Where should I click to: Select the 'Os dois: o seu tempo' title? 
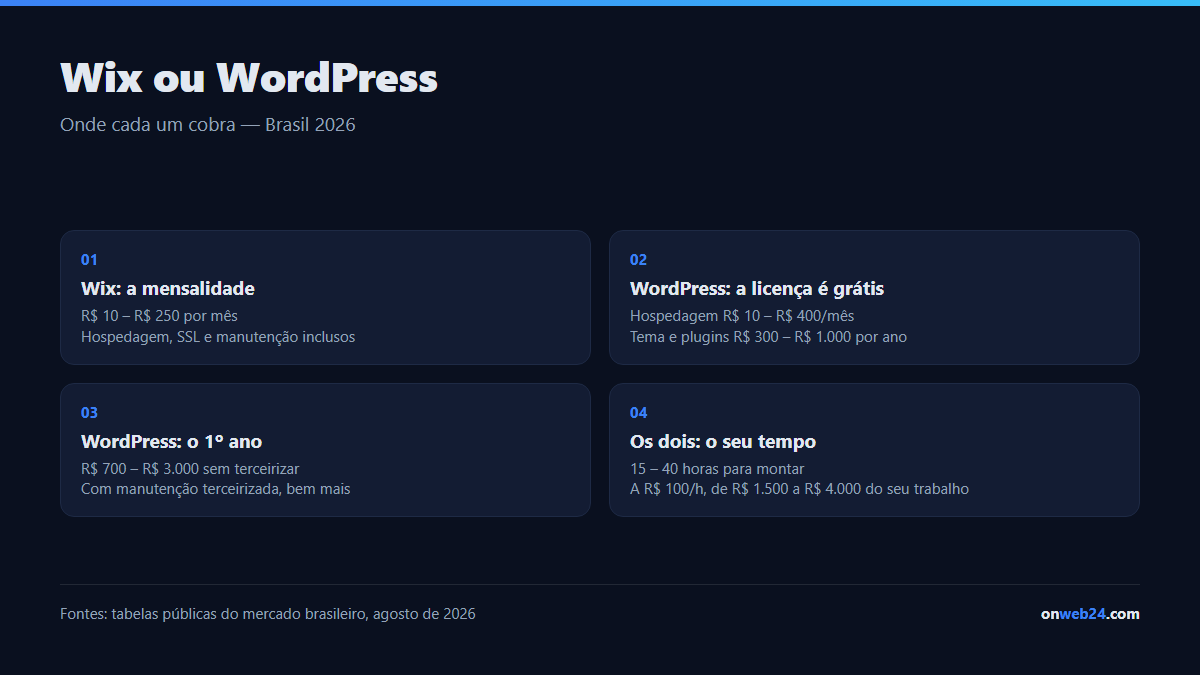tap(723, 442)
